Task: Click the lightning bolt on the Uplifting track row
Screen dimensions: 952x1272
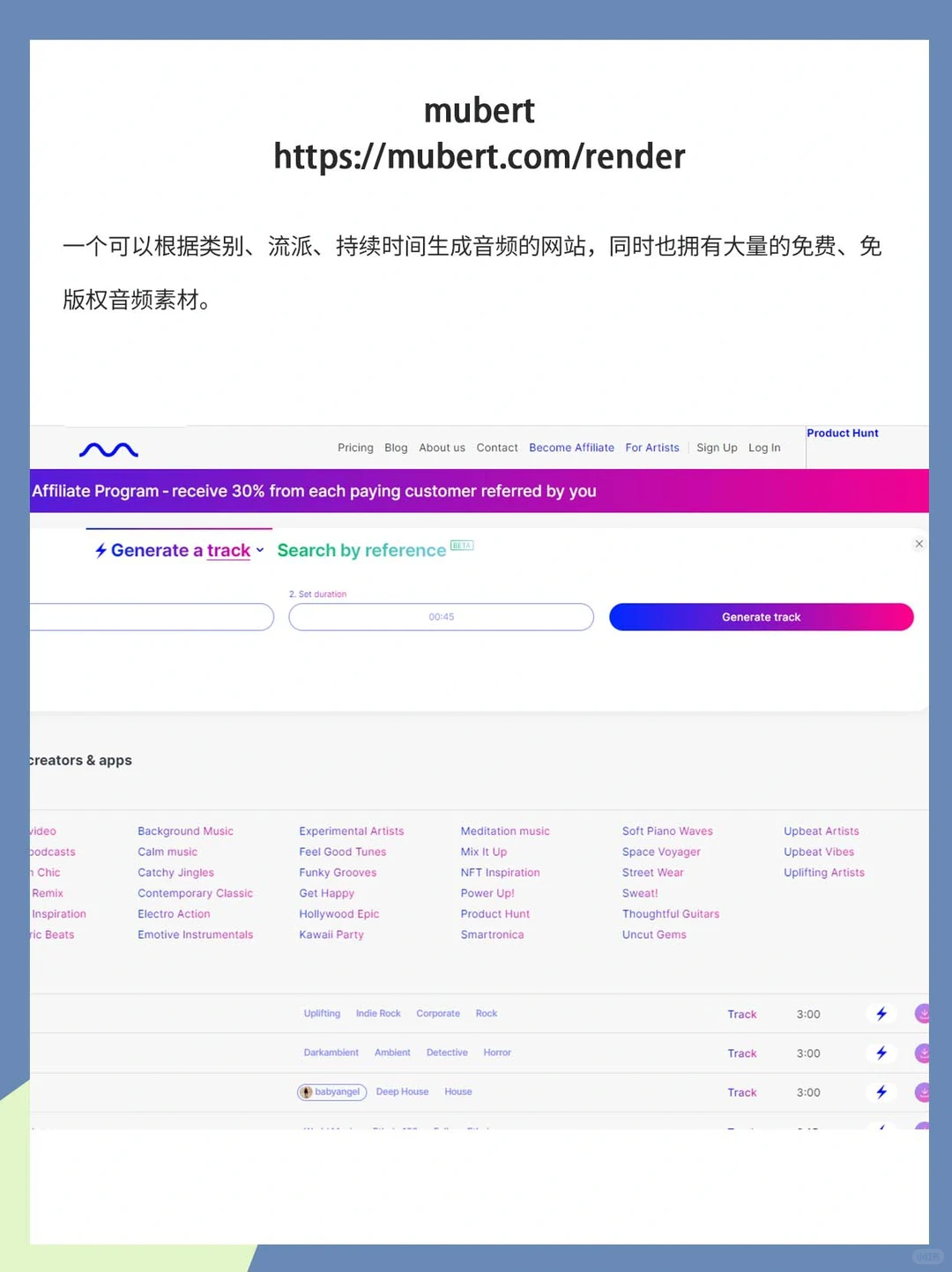Action: pos(881,1014)
